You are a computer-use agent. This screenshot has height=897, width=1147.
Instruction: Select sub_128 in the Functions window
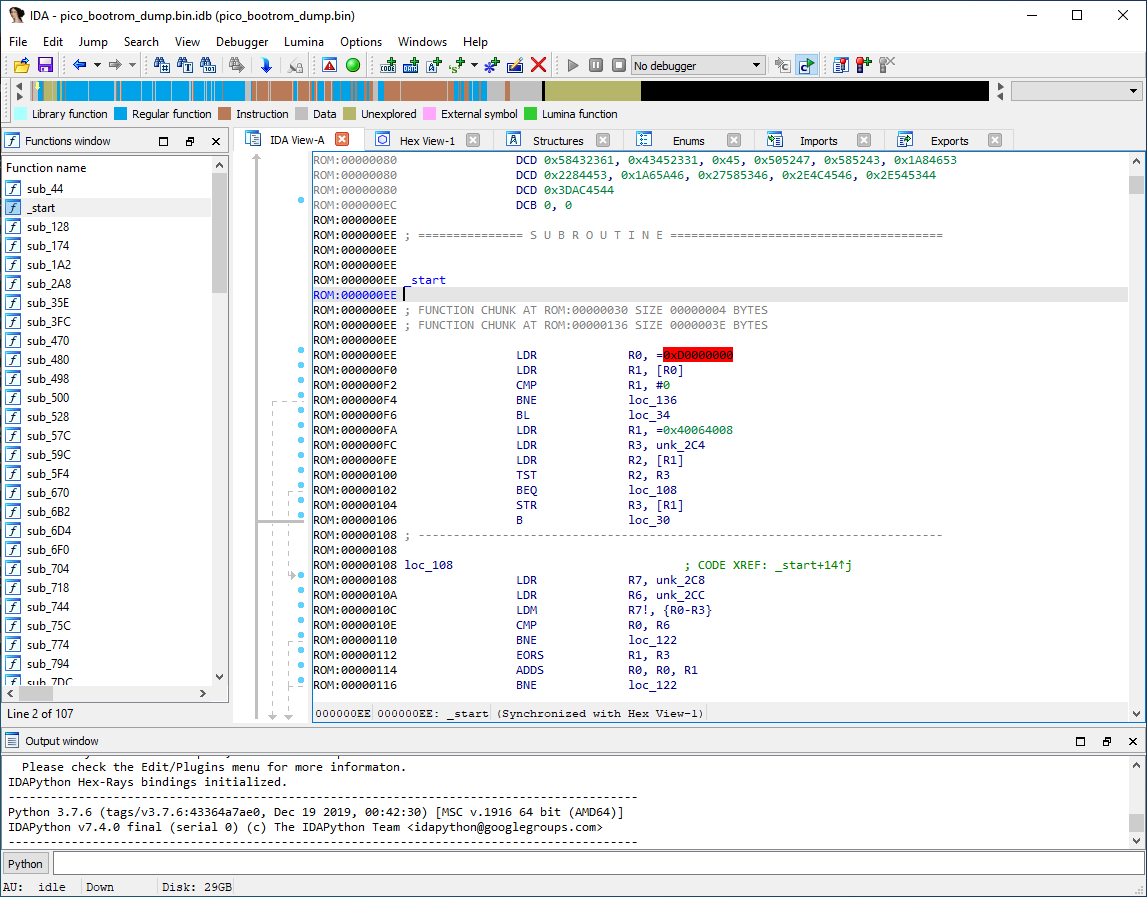click(x=48, y=226)
